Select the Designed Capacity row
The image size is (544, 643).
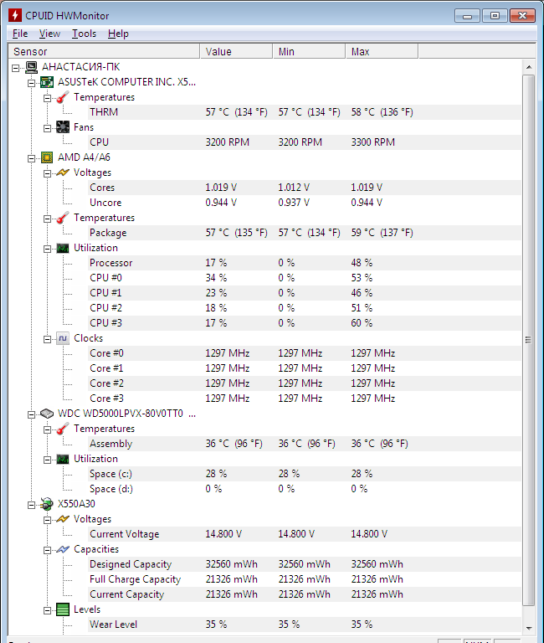point(305,564)
